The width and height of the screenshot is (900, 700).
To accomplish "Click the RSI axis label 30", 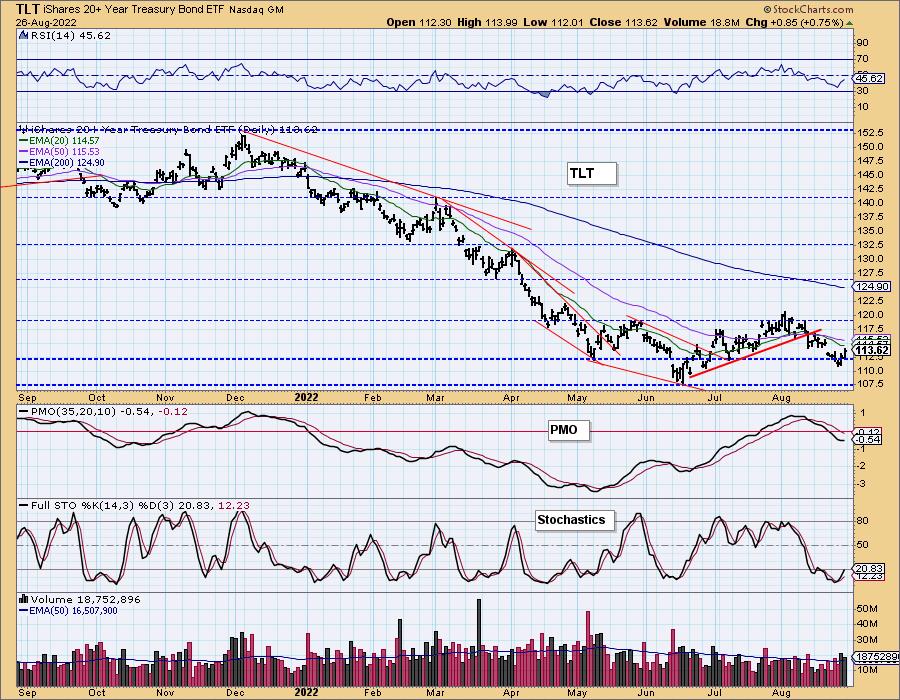I will [862, 91].
